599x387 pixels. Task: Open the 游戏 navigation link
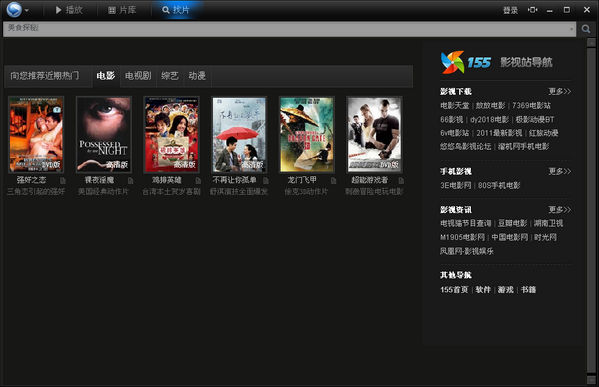[505, 290]
